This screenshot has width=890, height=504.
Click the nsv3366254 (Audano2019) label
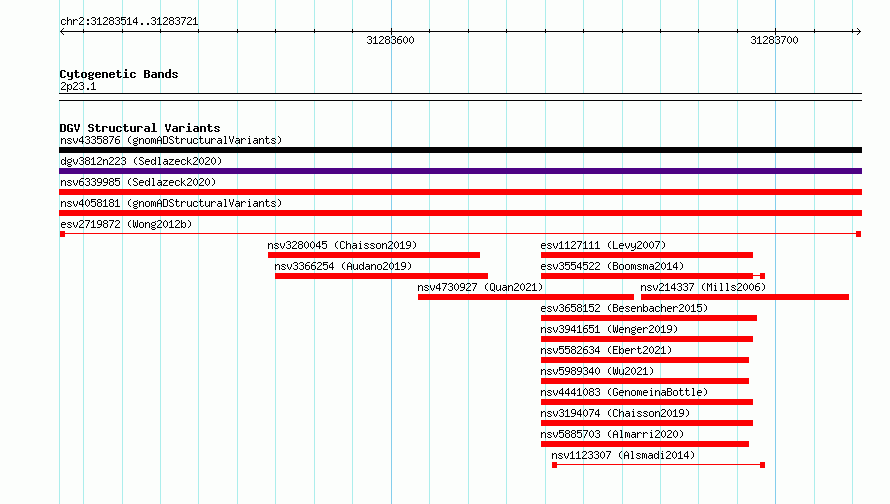[343, 266]
